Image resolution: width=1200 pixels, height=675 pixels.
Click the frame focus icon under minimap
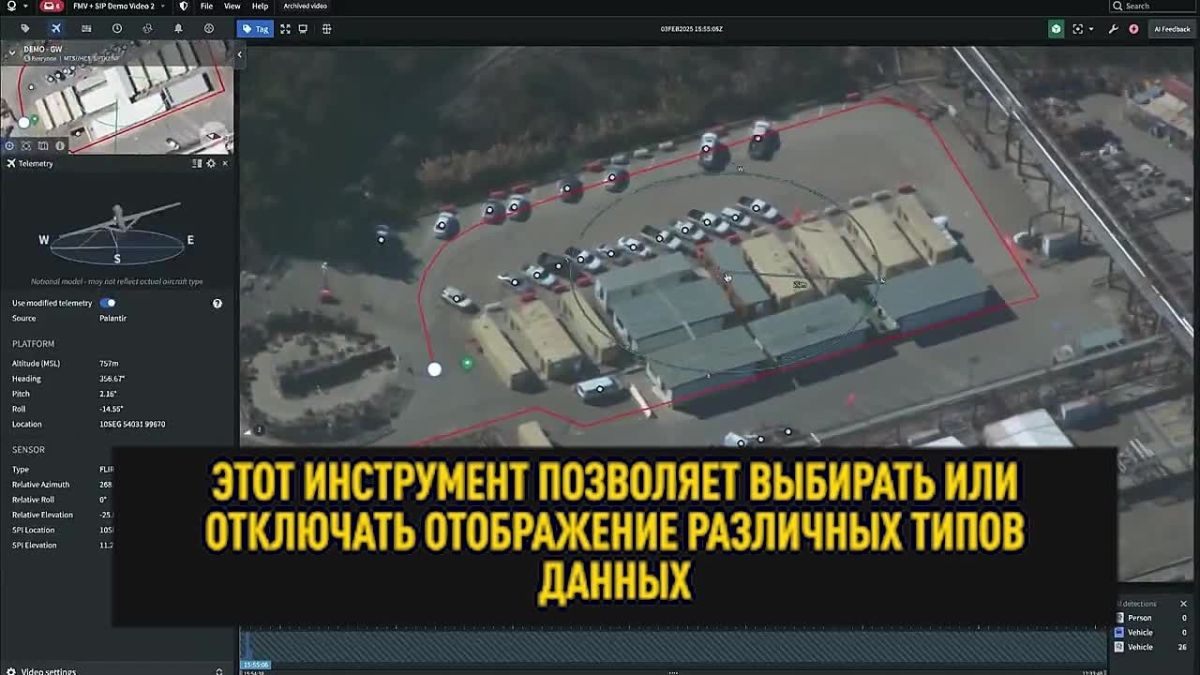[27, 146]
